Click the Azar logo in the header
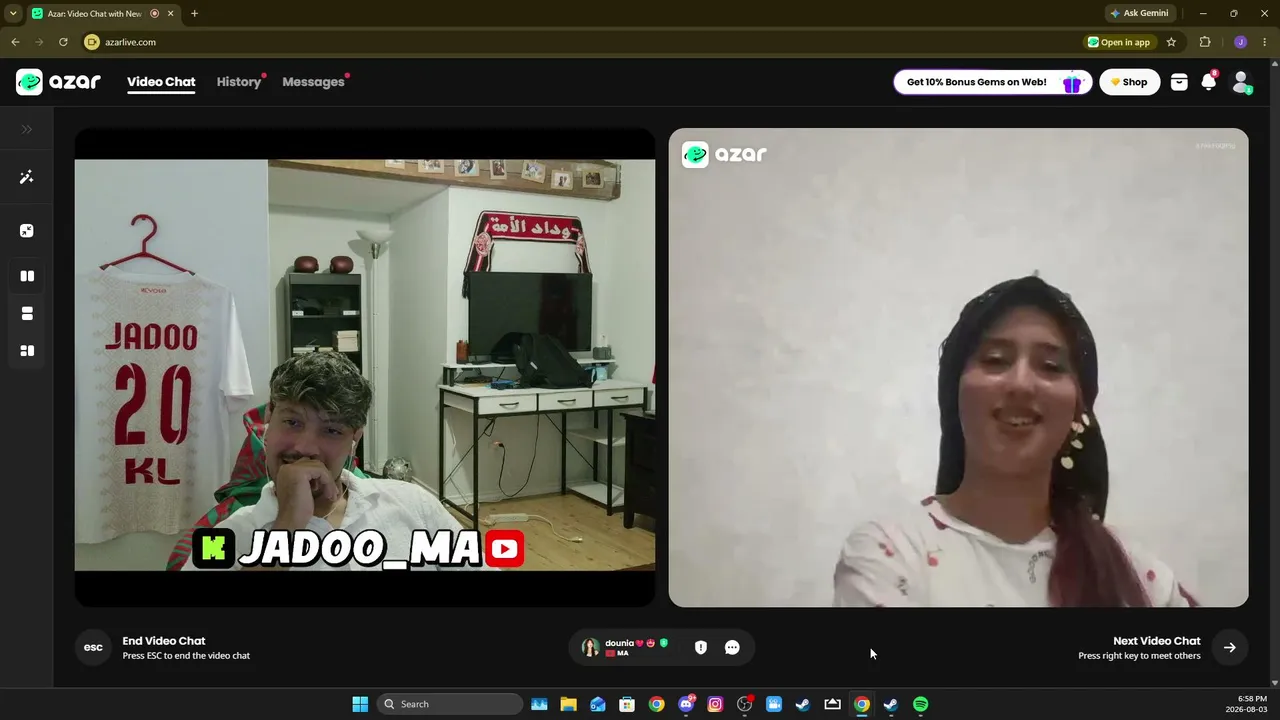The width and height of the screenshot is (1280, 720). 58,82
